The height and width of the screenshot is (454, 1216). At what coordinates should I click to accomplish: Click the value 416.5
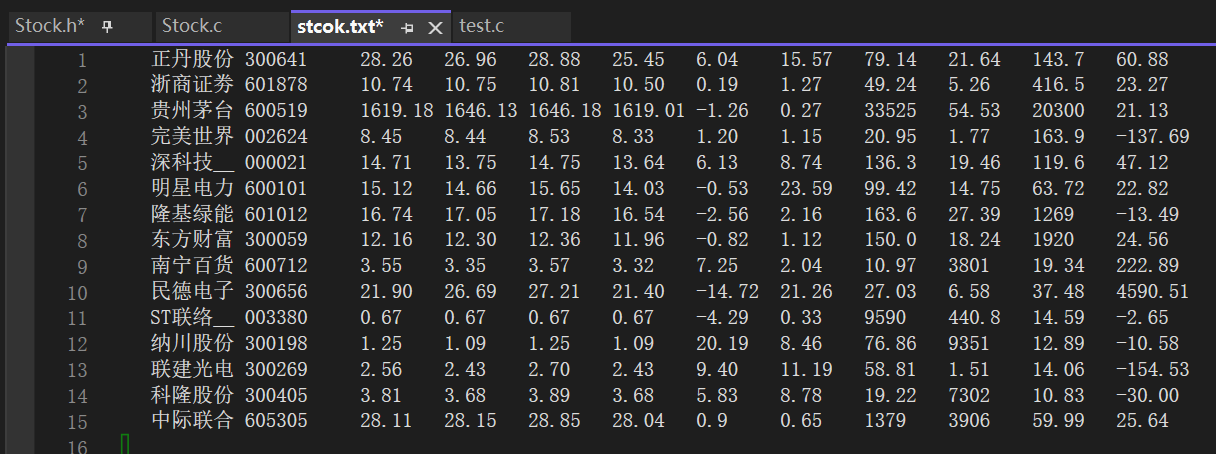(1059, 86)
